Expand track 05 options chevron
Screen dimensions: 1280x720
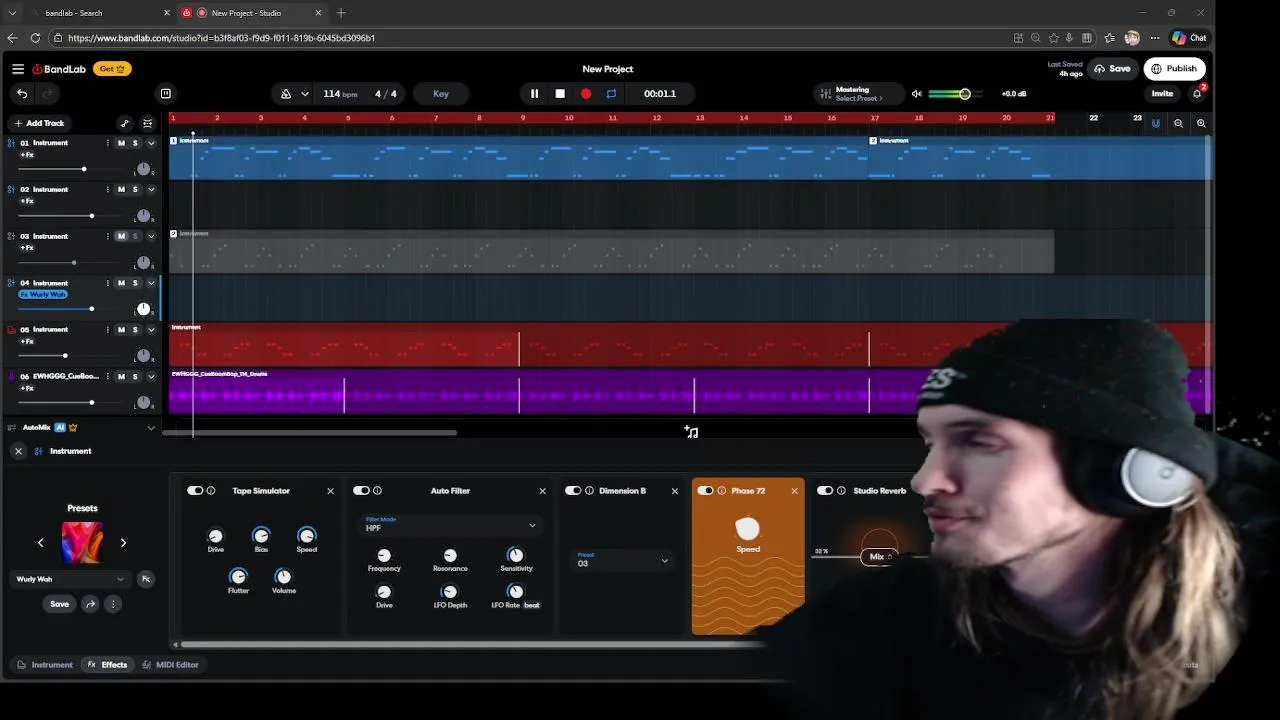pyautogui.click(x=151, y=330)
